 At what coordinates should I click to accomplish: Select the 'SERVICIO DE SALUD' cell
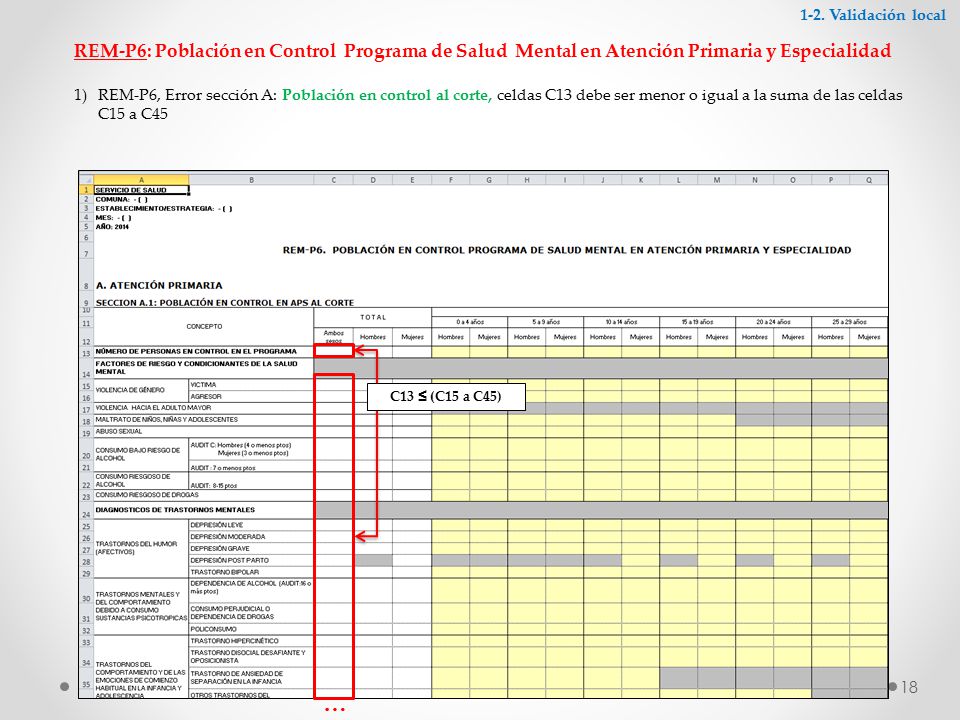click(x=141, y=190)
